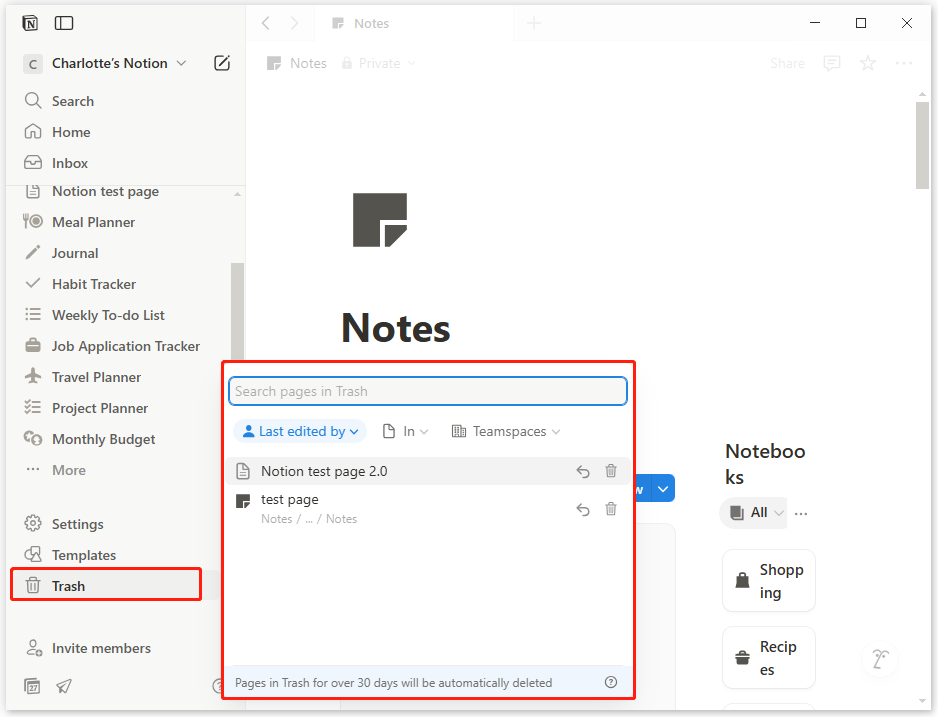Click the help icon in Trash footer

(x=611, y=682)
